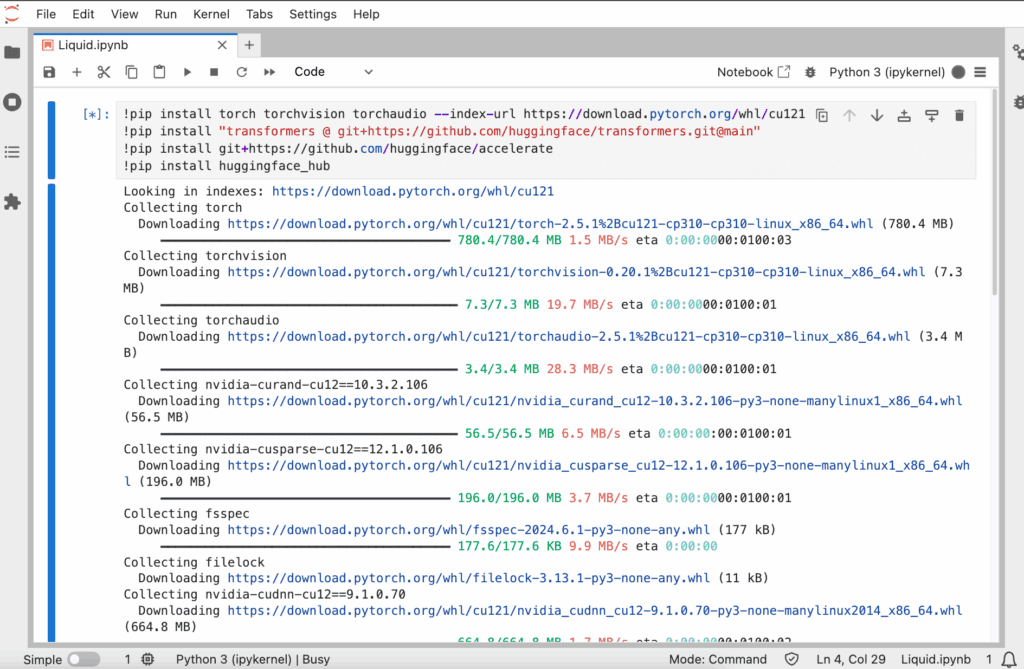
Task: Click the Jupyter logo icon
Action: coord(11,14)
